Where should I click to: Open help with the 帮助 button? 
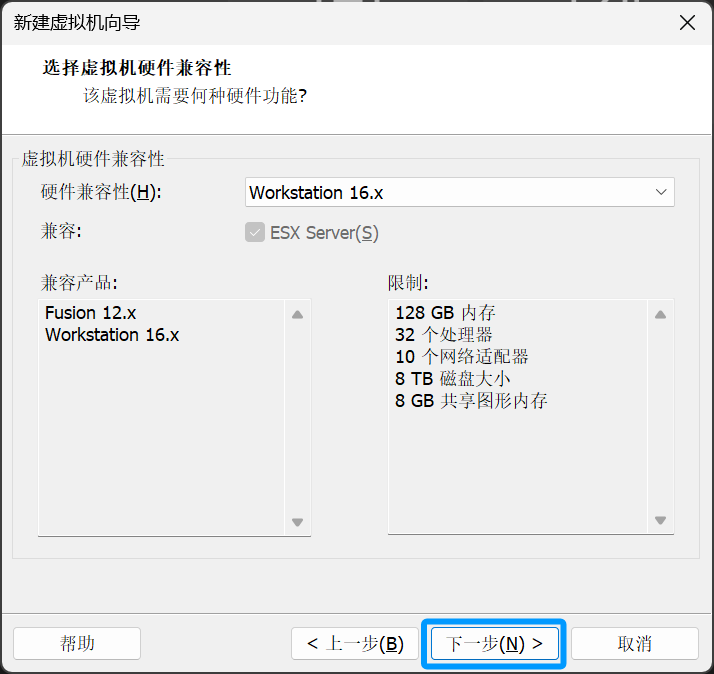click(x=77, y=643)
